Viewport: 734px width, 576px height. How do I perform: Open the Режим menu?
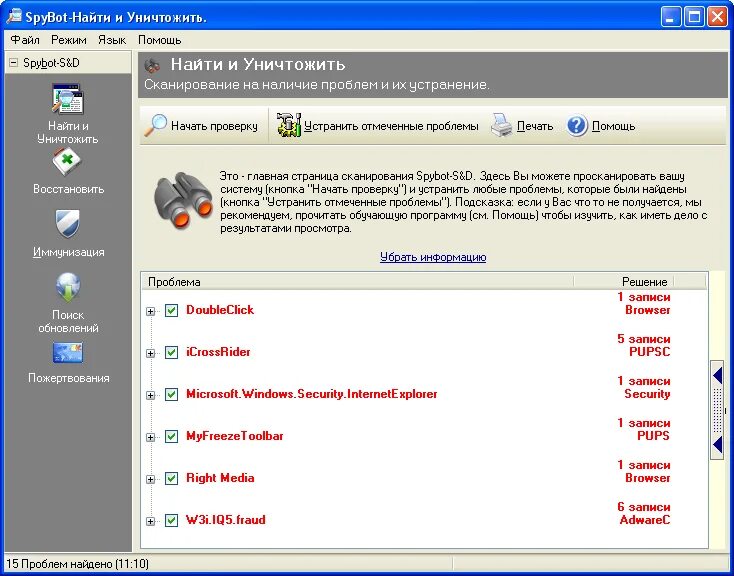coord(69,40)
